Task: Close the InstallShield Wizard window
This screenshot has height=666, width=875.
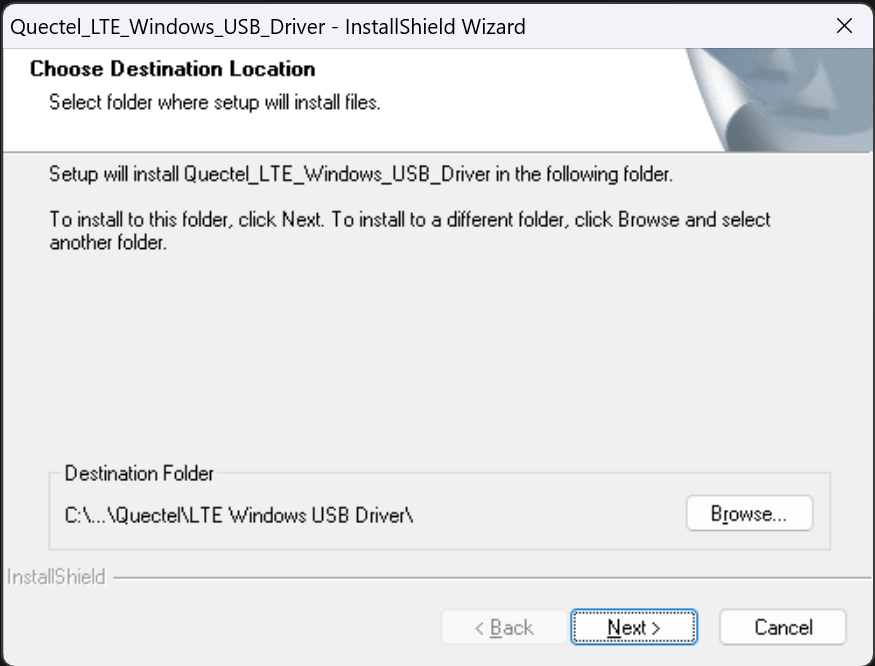Action: tap(844, 26)
